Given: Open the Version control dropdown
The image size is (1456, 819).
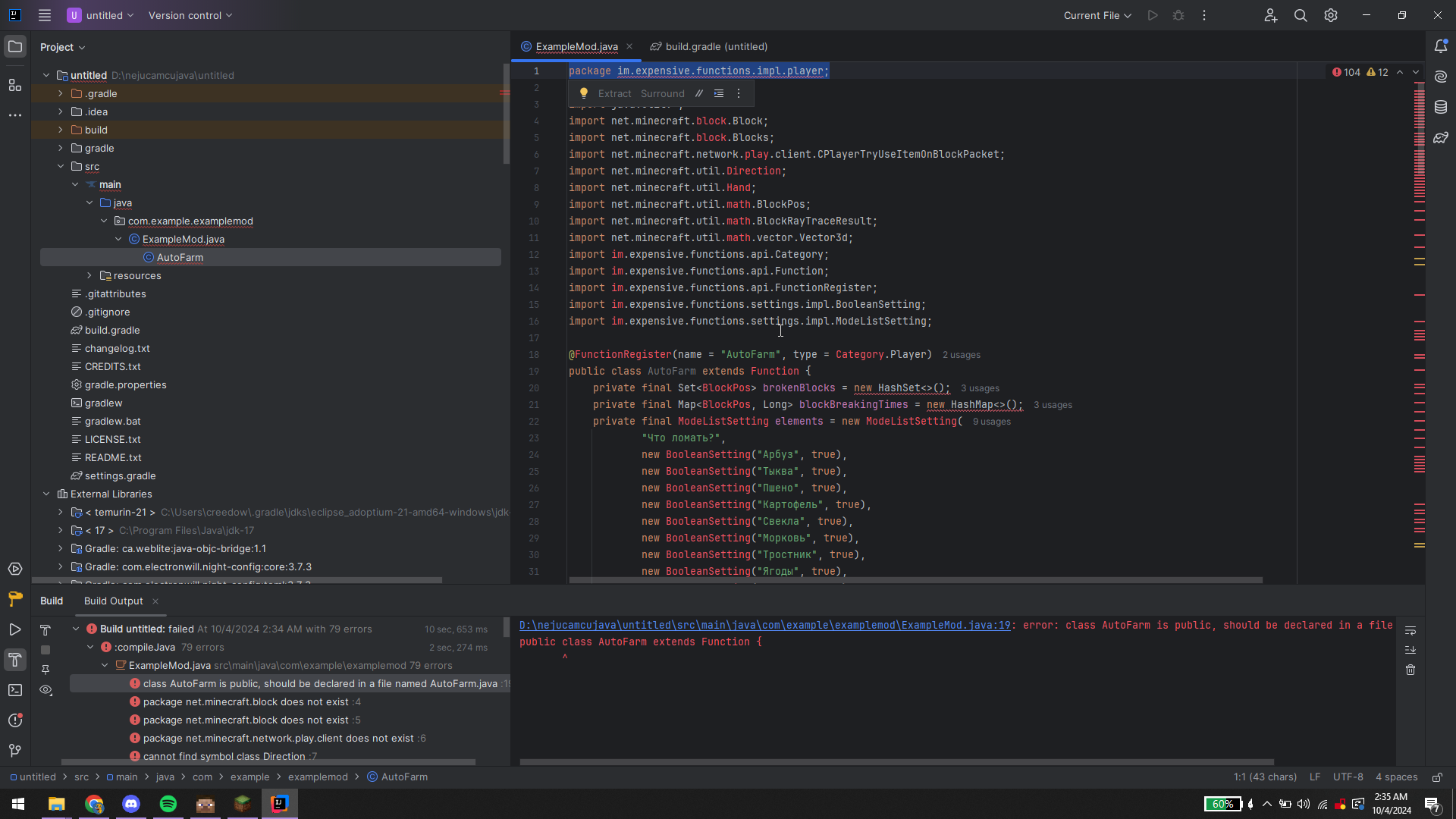Looking at the screenshot, I should [190, 15].
